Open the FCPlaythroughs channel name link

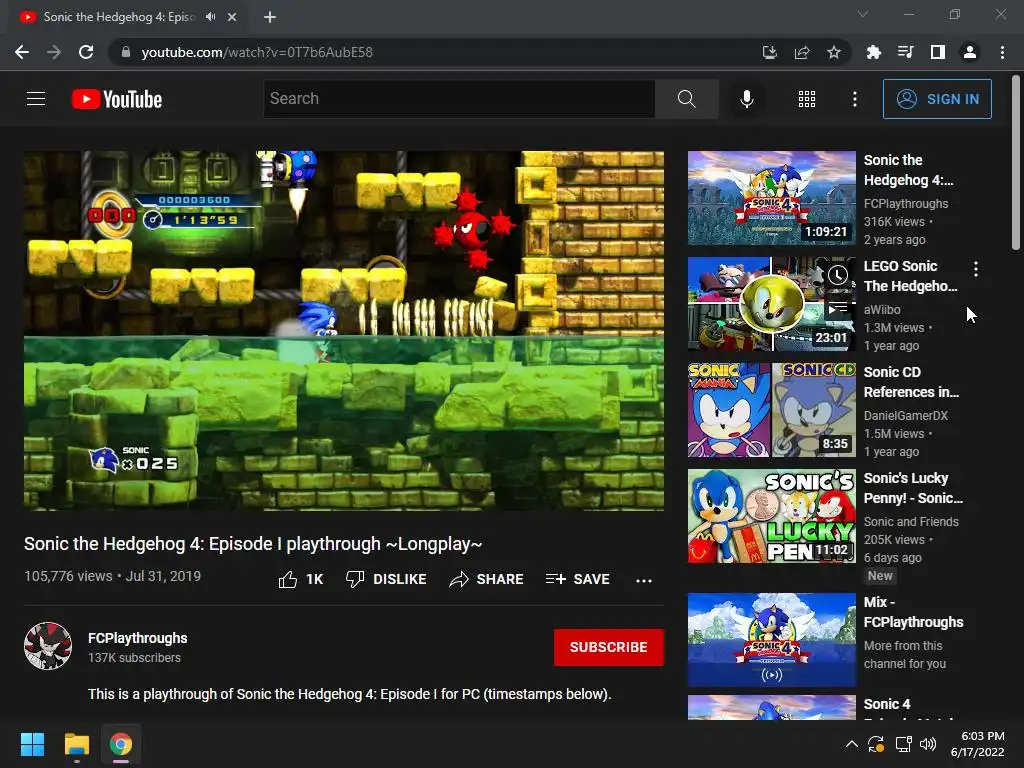click(138, 638)
